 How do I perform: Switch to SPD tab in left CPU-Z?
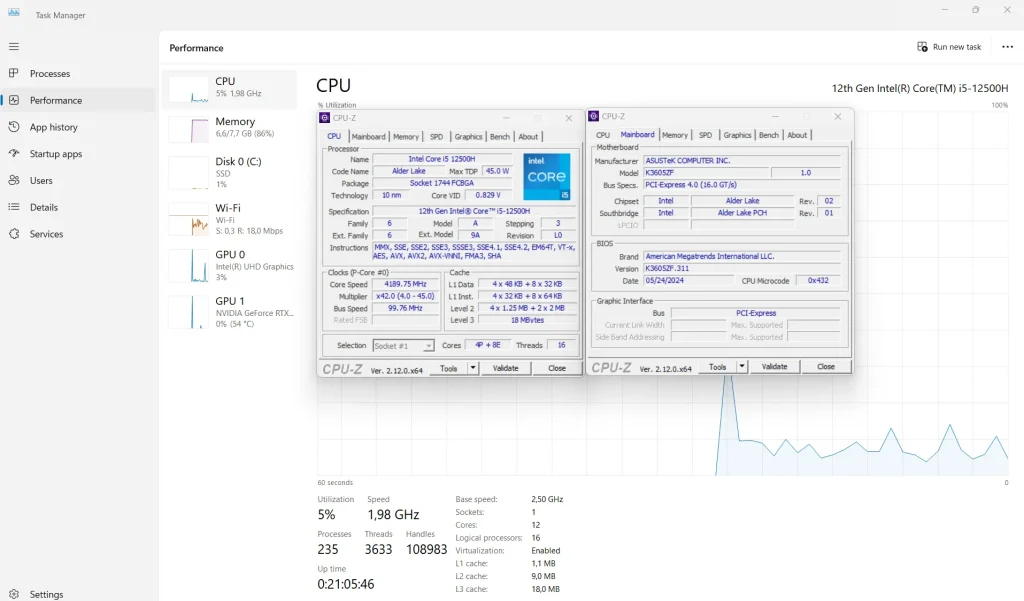[436, 137]
